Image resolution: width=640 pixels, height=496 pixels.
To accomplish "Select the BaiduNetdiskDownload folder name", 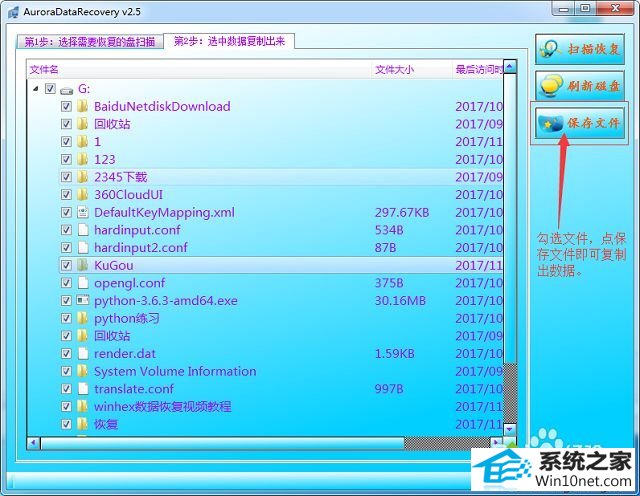I will tap(162, 107).
